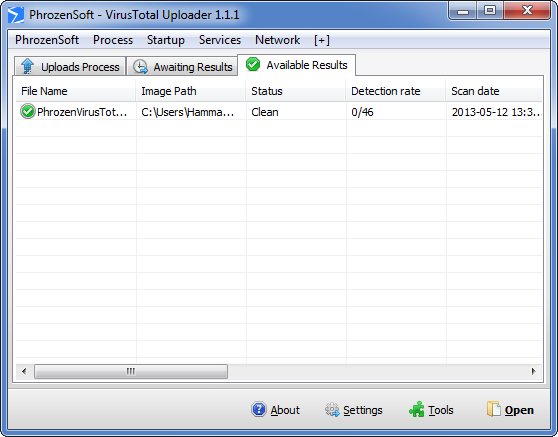Viewport: 558px width, 437px height.
Task: Sort by the Status column header
Action: tap(296, 91)
